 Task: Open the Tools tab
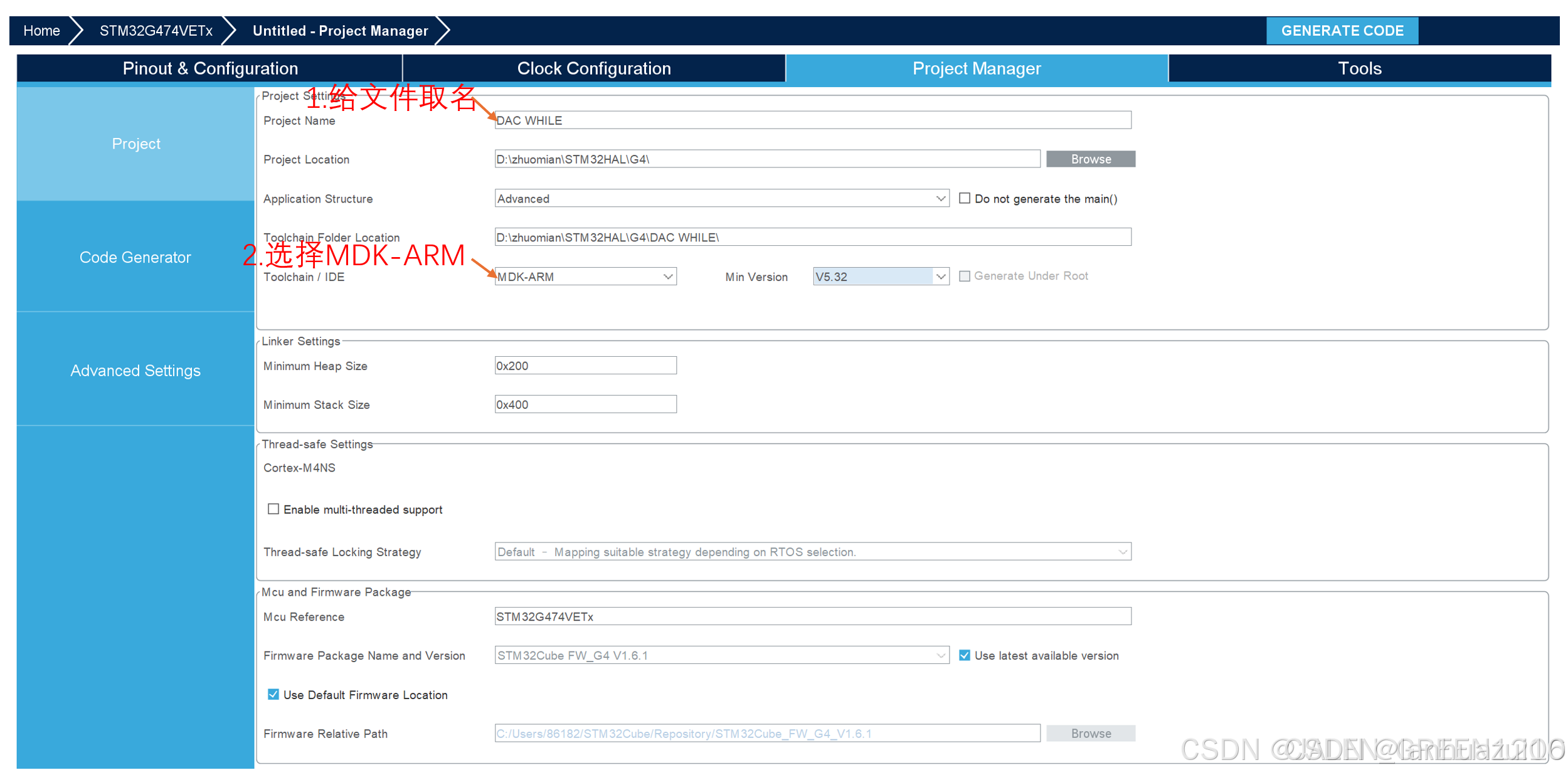point(1359,68)
